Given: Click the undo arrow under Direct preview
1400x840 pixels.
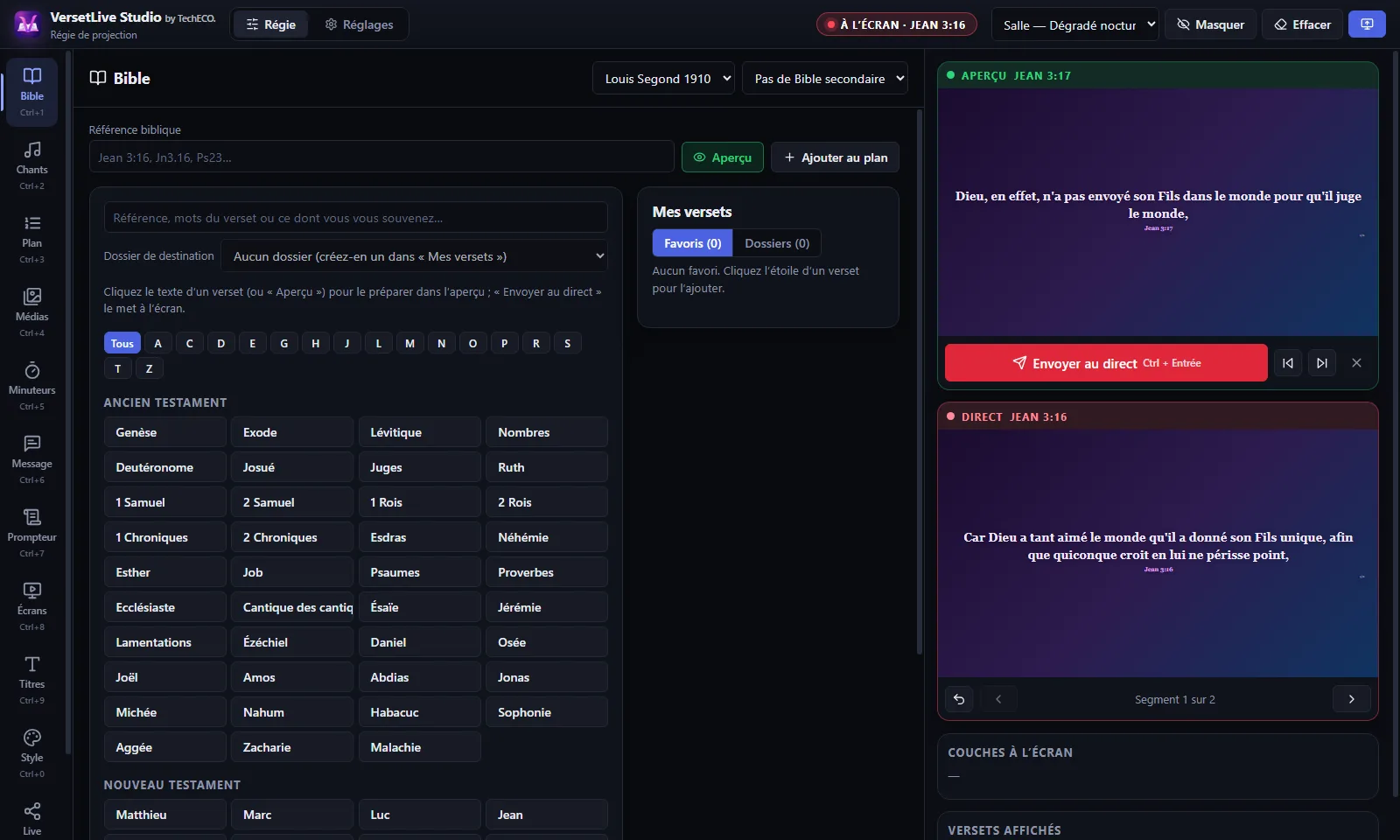Looking at the screenshot, I should pos(959,699).
